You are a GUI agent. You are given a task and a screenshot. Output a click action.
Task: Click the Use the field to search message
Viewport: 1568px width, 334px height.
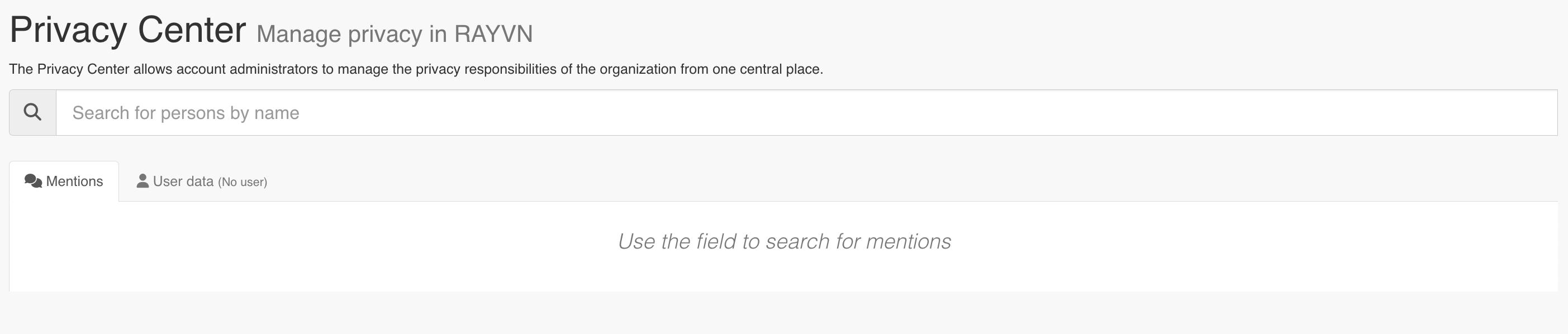(784, 241)
